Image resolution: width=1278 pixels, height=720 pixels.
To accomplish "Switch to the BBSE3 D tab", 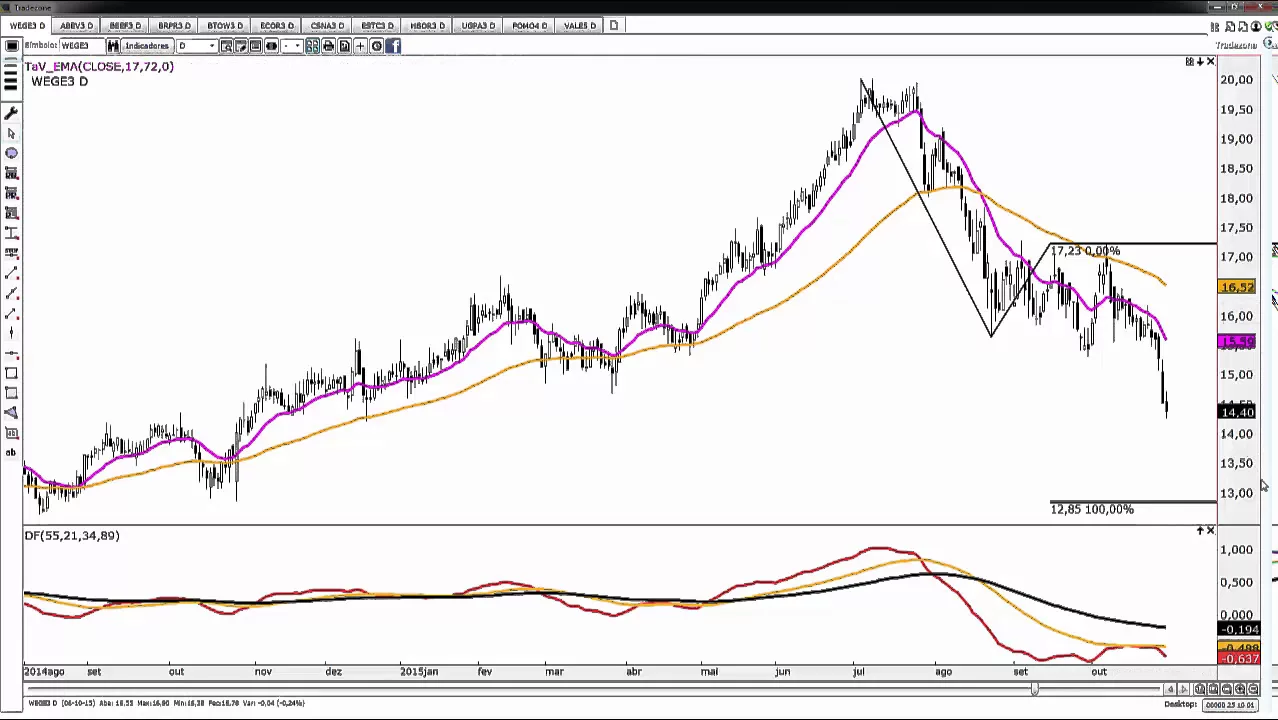I will click(x=125, y=25).
